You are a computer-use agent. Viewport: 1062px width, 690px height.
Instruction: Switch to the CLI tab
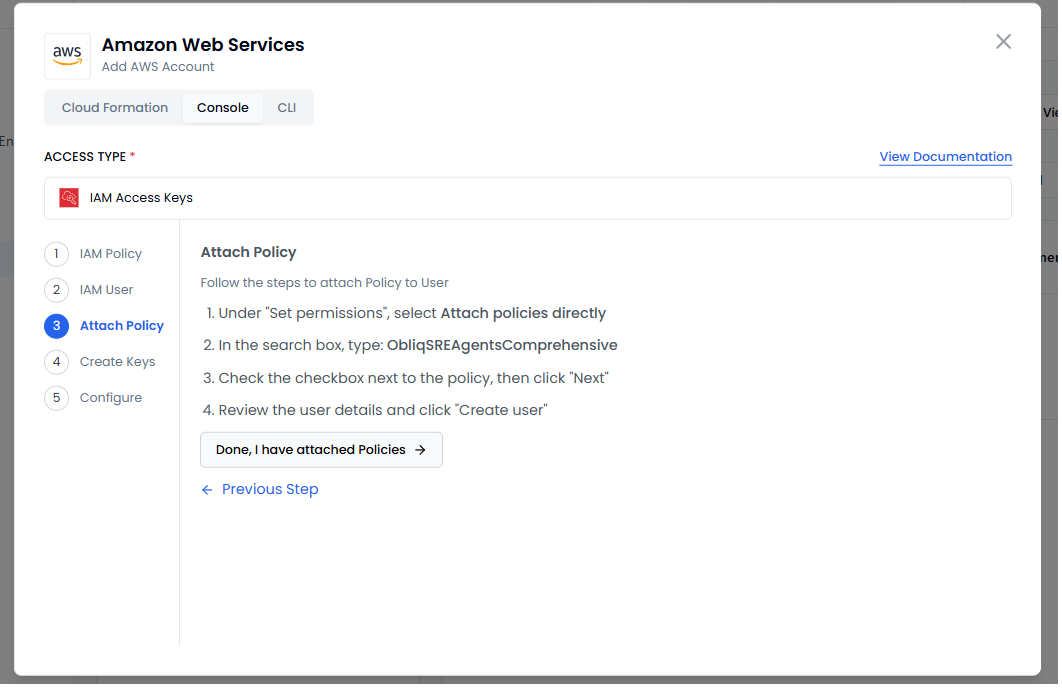(x=287, y=108)
